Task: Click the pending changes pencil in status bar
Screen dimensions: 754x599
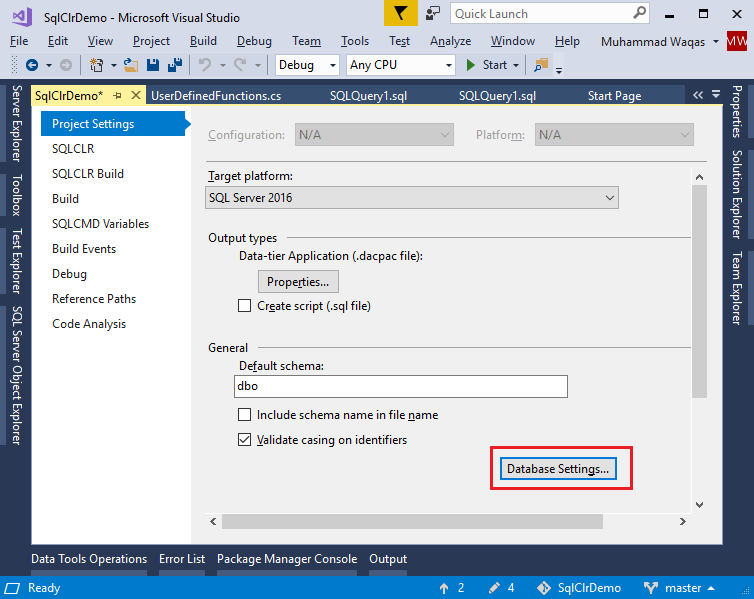Action: point(494,588)
